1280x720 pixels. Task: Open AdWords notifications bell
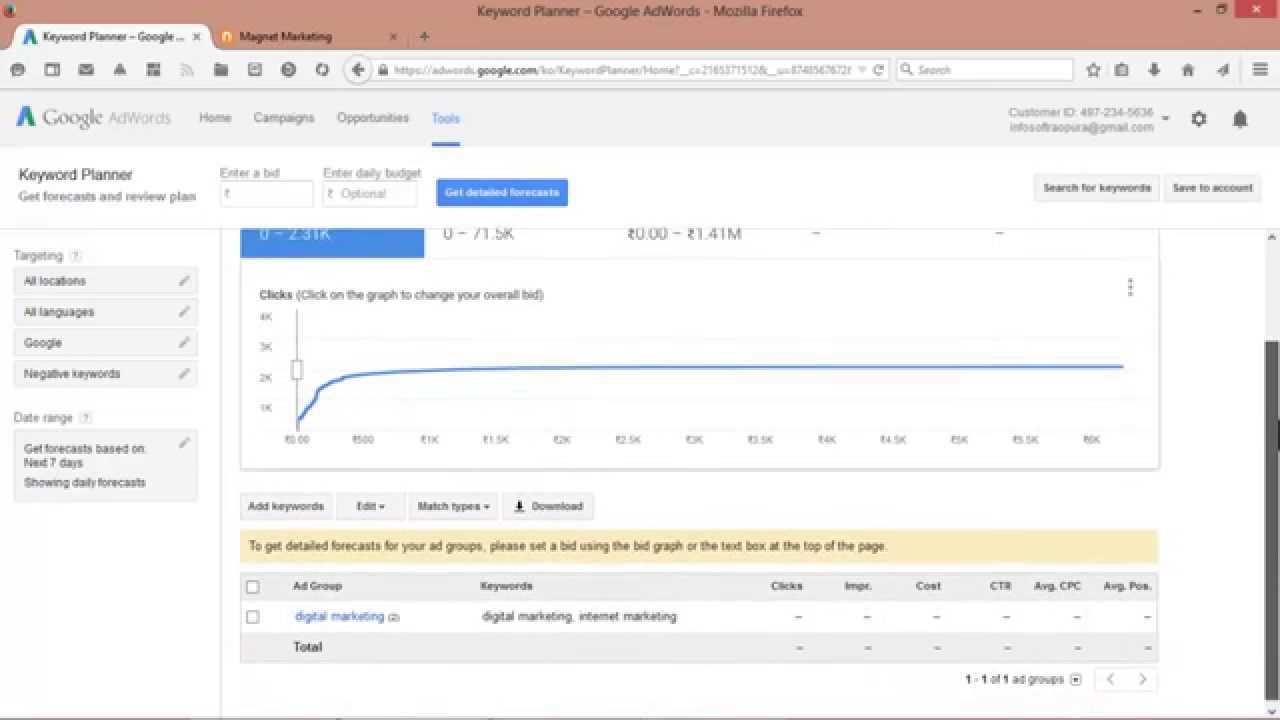pos(1240,119)
